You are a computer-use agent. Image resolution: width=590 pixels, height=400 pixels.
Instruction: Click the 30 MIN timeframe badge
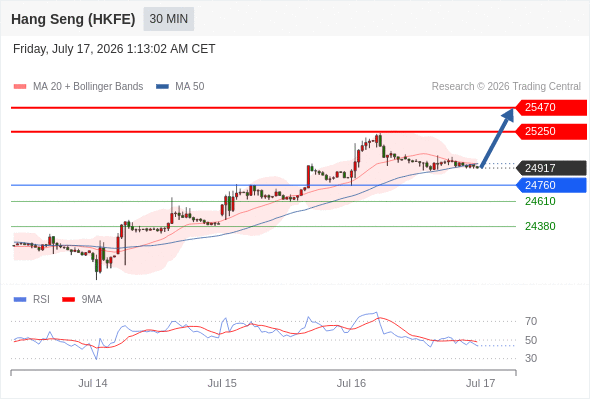pos(169,19)
